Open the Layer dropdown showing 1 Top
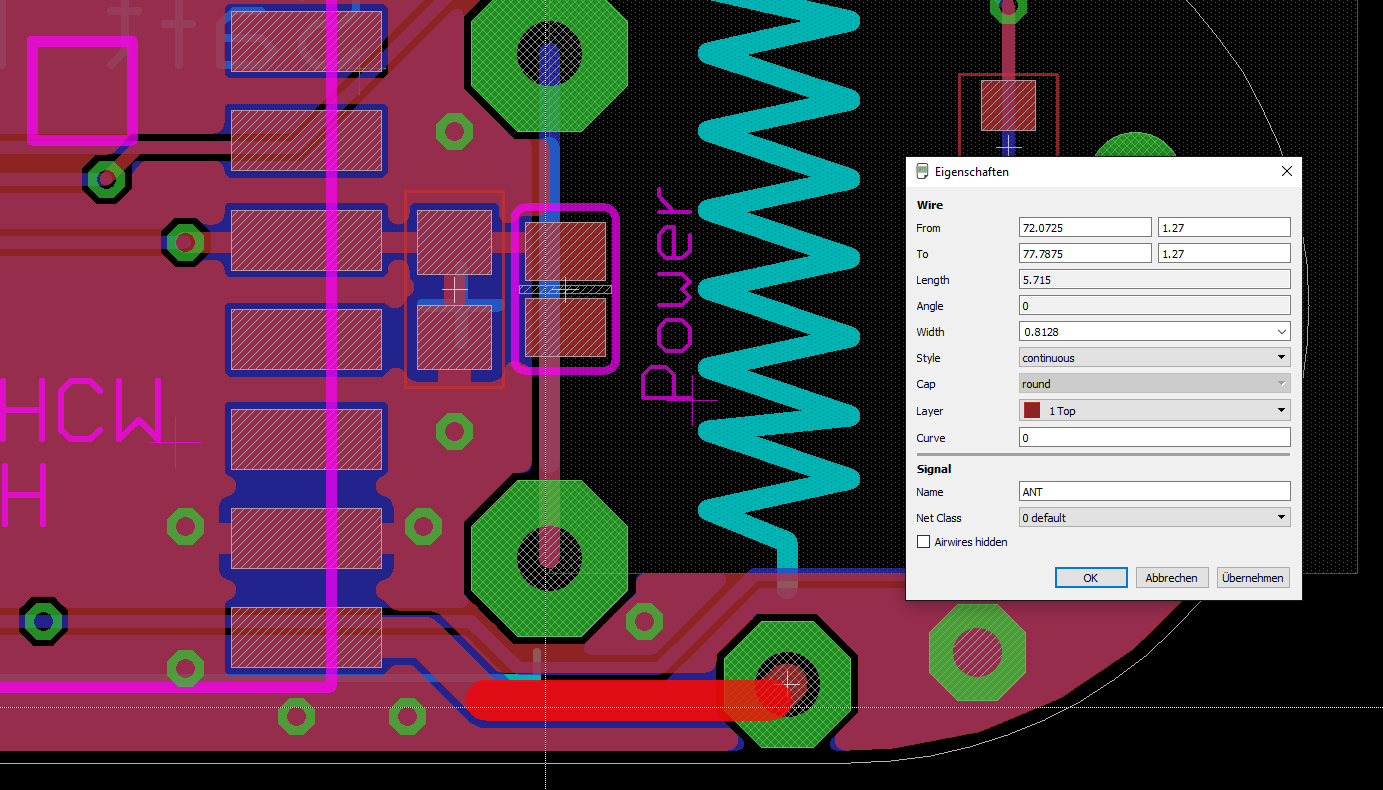 tap(1155, 411)
